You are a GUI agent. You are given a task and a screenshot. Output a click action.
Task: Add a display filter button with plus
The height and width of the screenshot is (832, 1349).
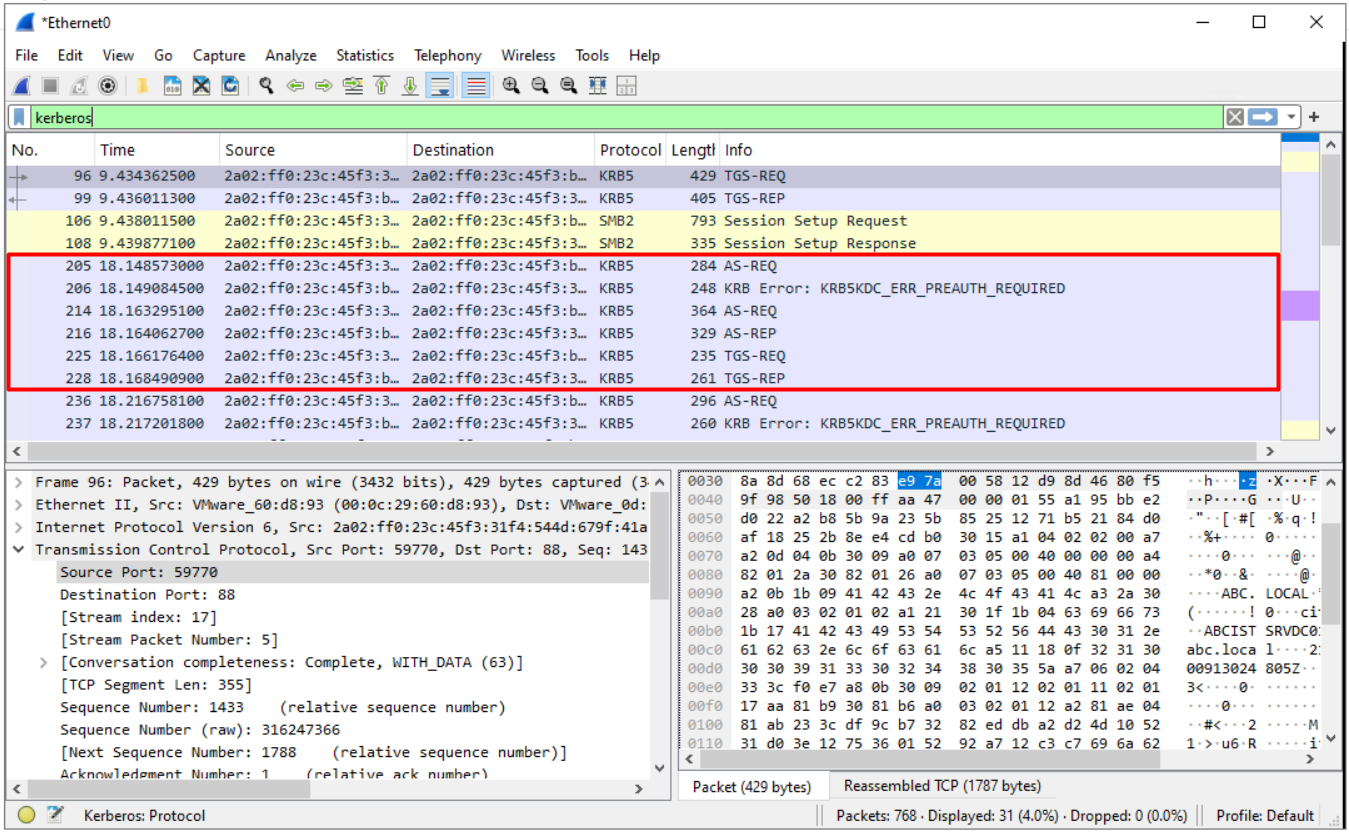click(x=1314, y=117)
